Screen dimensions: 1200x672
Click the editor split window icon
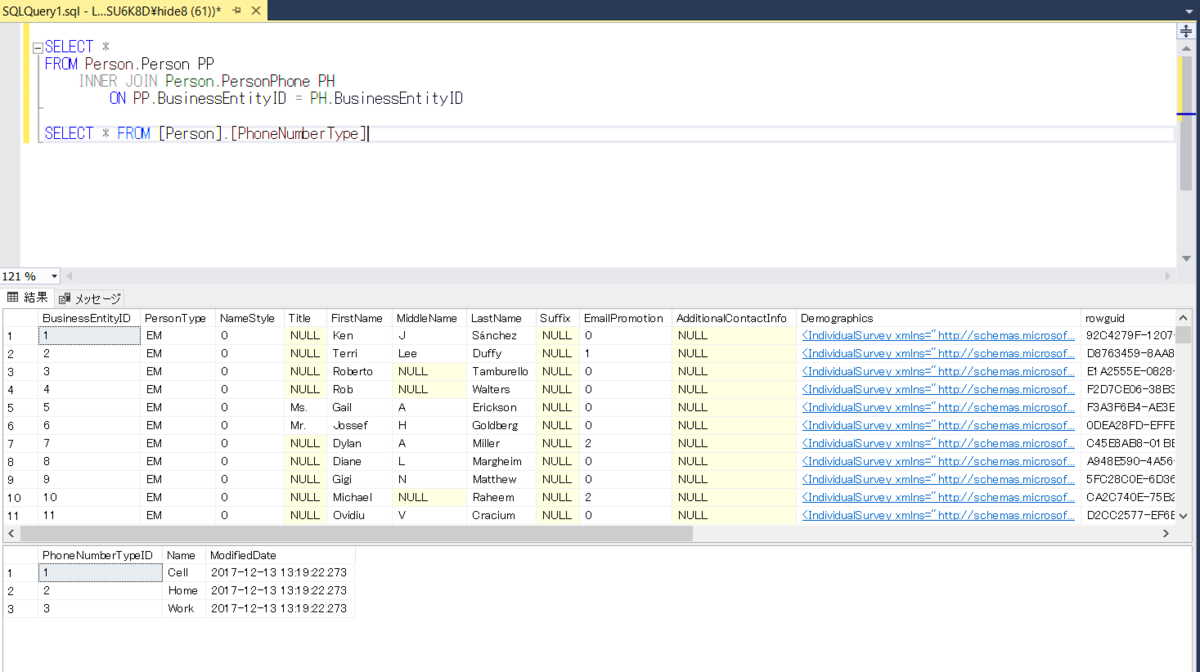point(1186,31)
